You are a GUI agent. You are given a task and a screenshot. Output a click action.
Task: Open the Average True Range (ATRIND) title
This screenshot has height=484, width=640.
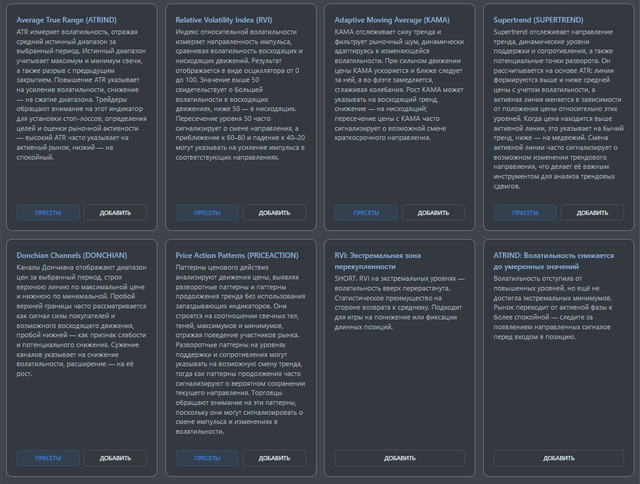pos(67,20)
